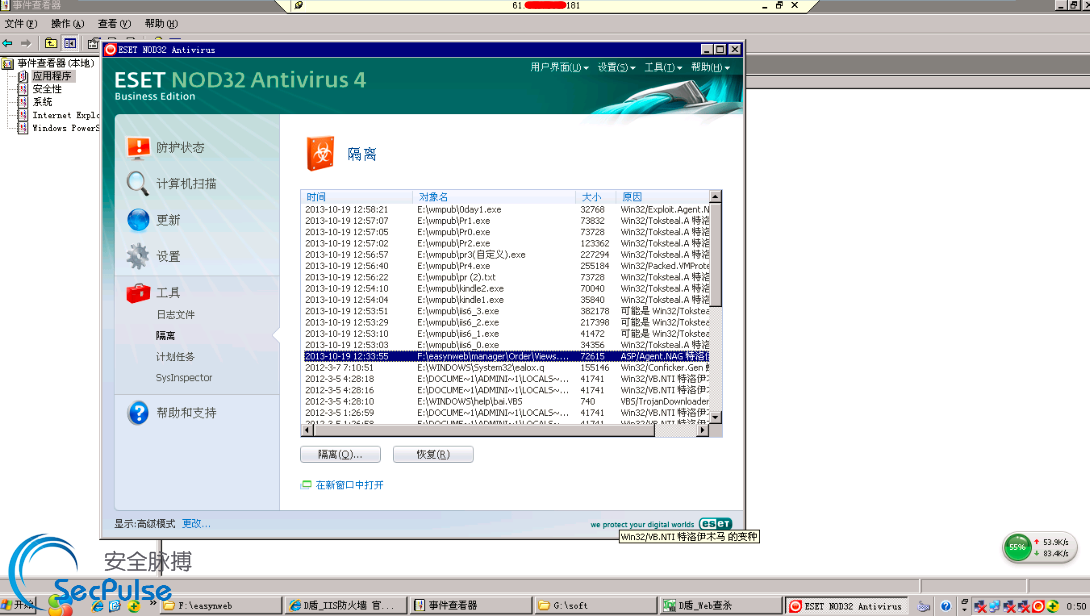1090x616 pixels.
Task: Click the pin icon on remote connection bar
Action: (299, 6)
